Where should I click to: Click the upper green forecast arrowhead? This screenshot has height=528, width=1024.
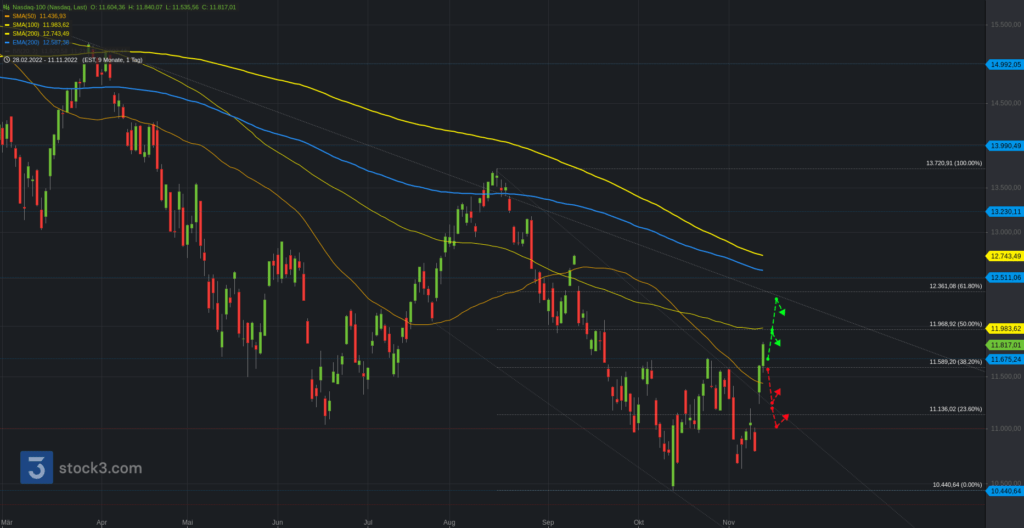[782, 312]
